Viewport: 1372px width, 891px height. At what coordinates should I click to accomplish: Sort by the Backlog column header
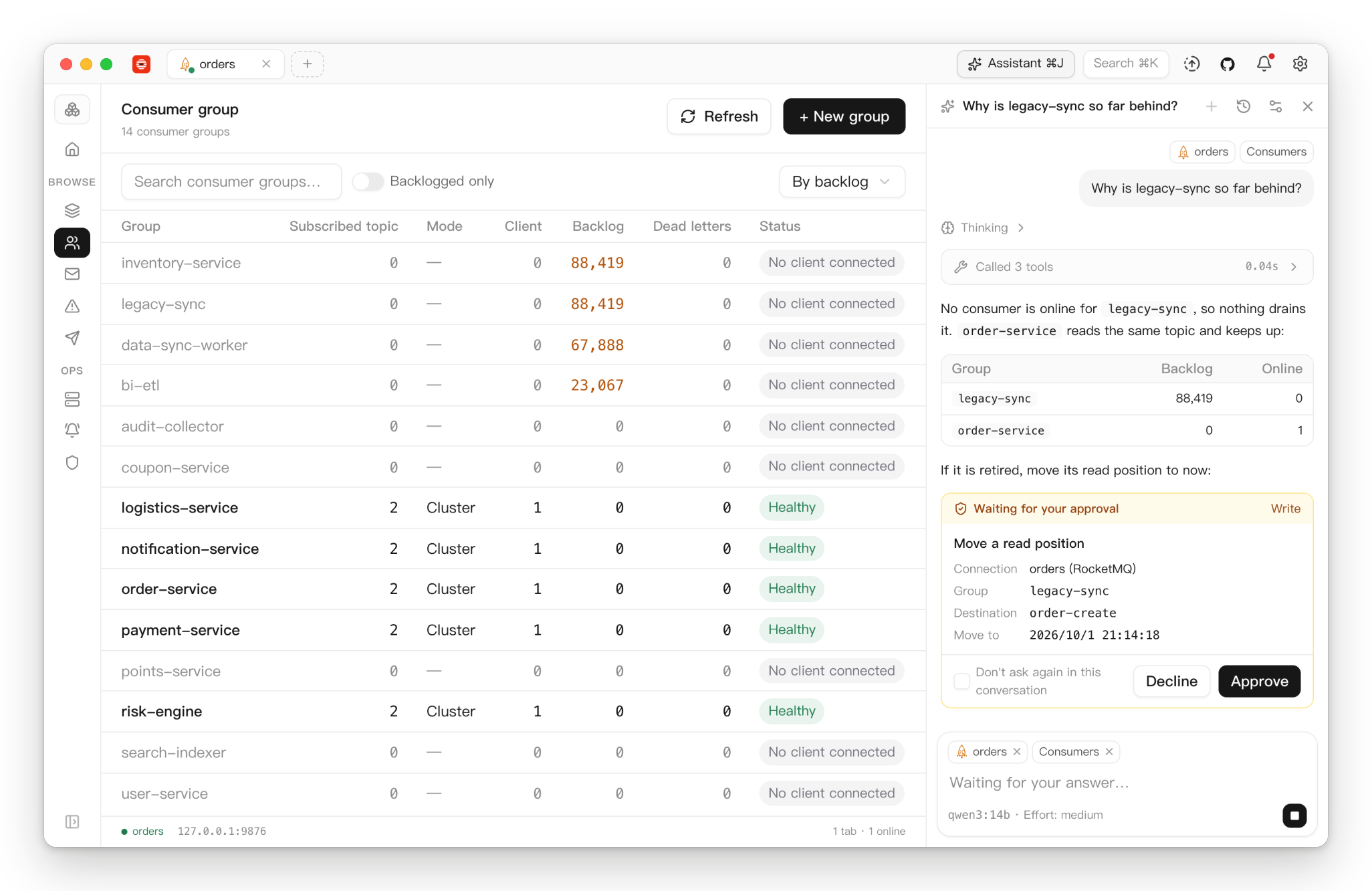(x=598, y=227)
